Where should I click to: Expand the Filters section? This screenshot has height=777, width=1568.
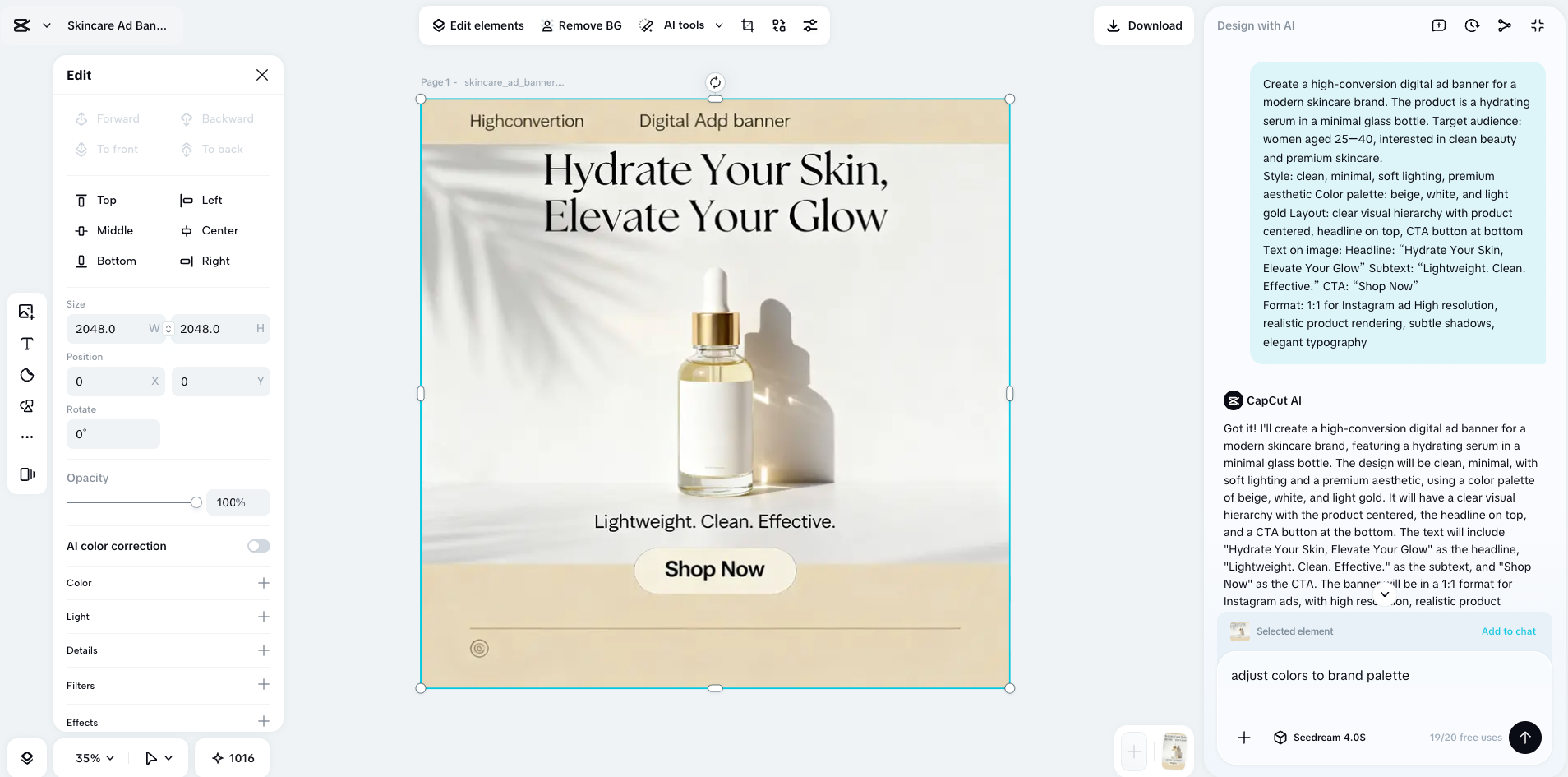263,684
